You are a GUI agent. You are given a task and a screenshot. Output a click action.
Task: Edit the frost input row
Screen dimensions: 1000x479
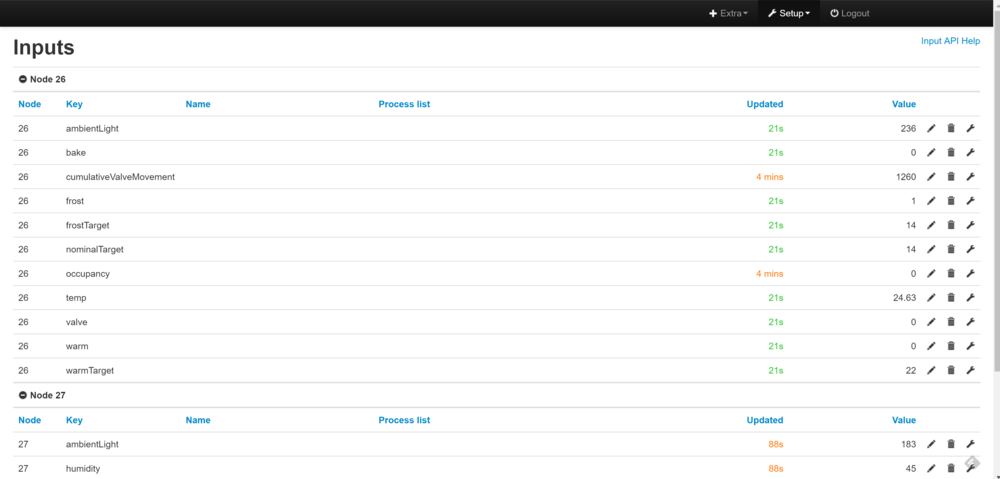point(931,201)
